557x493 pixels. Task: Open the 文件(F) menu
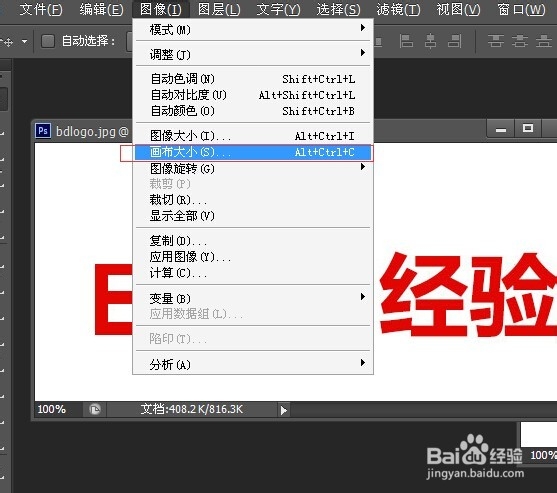click(41, 9)
